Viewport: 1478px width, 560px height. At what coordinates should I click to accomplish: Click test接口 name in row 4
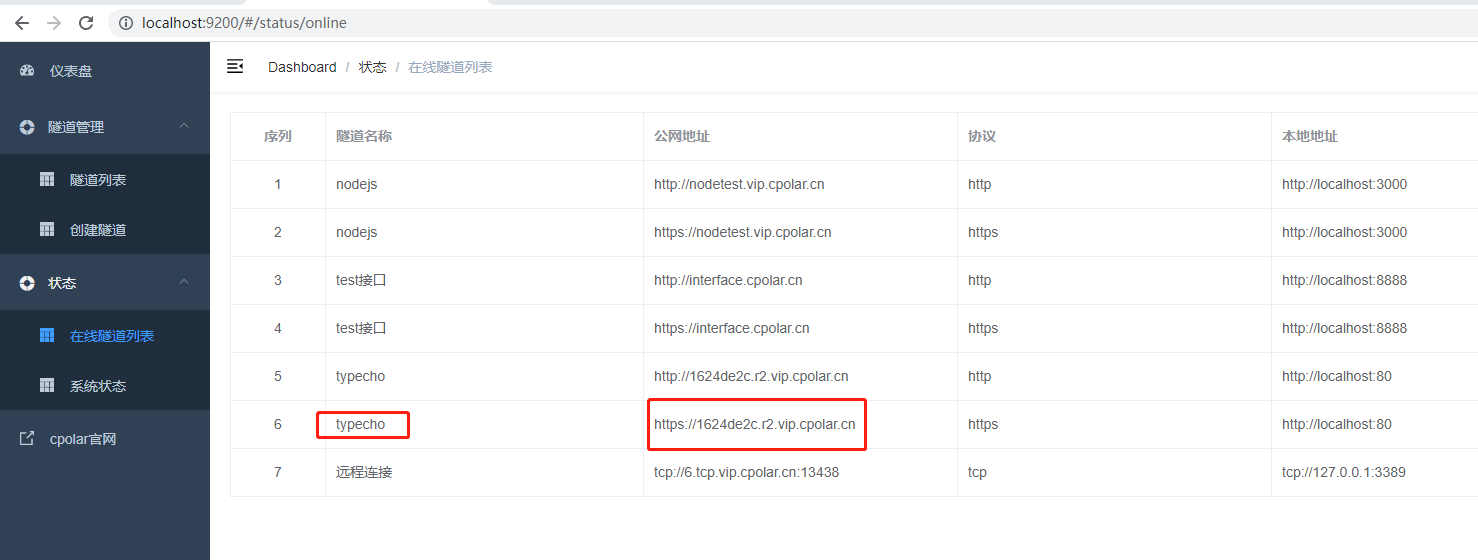tap(361, 328)
